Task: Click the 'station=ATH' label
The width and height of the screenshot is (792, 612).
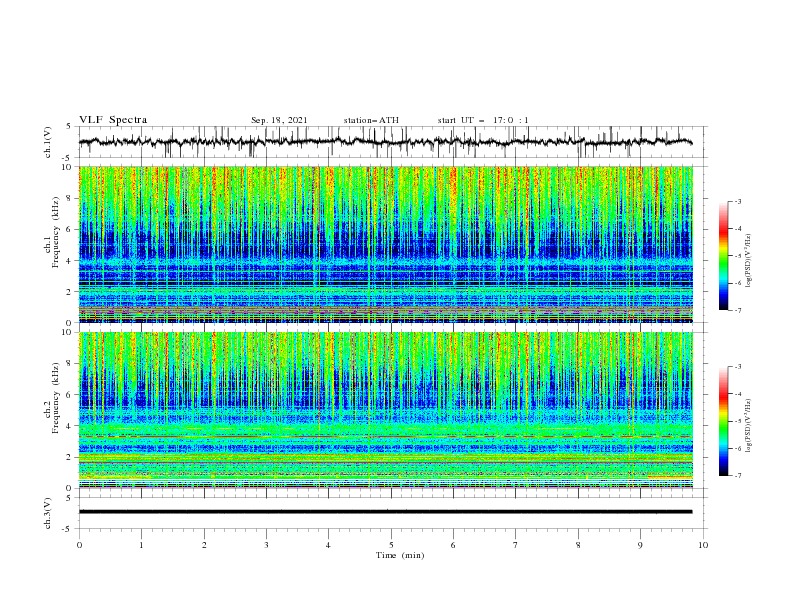Action: 371,120
